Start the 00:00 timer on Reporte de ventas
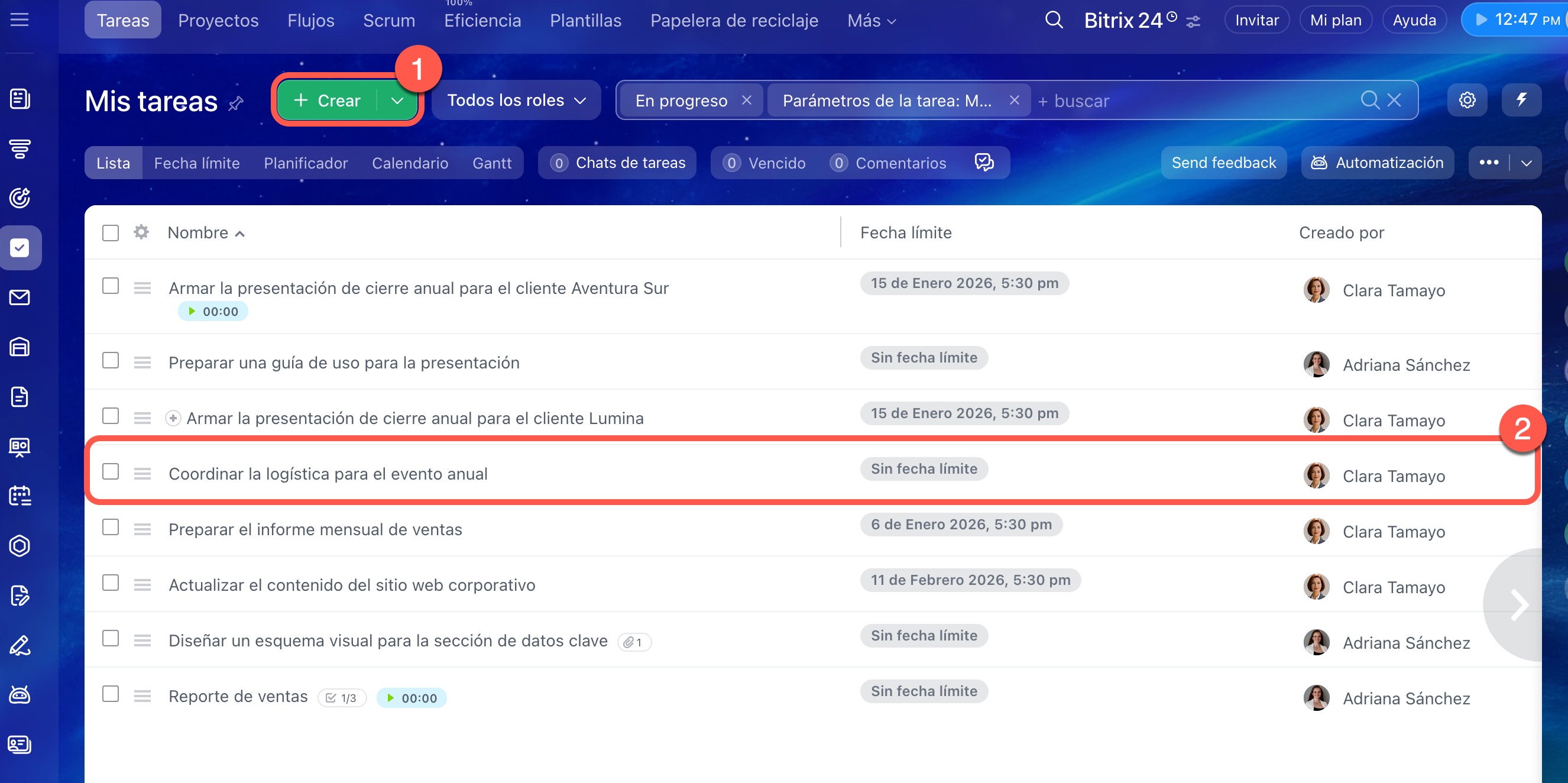 (391, 698)
